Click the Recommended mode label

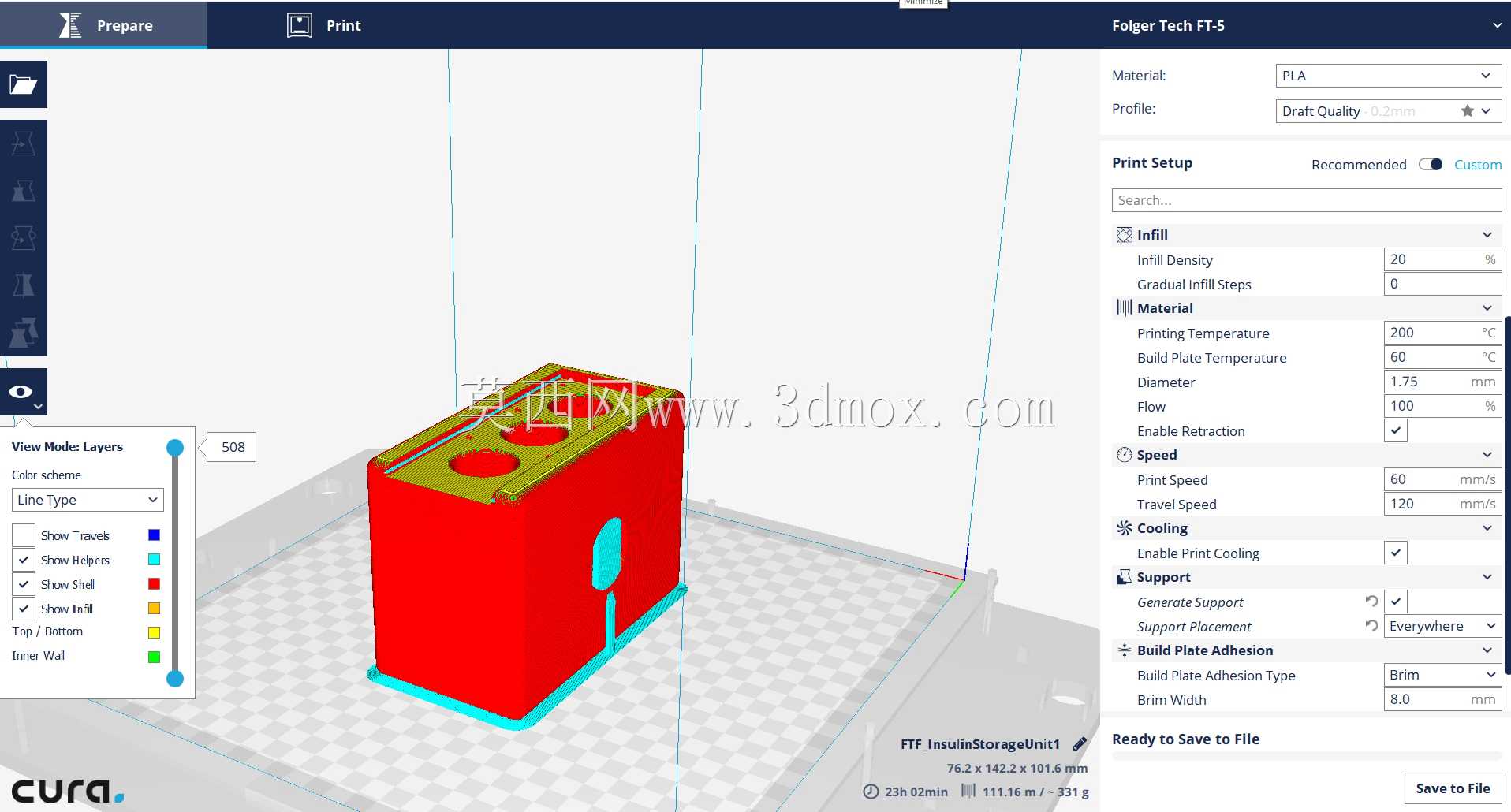(x=1359, y=165)
